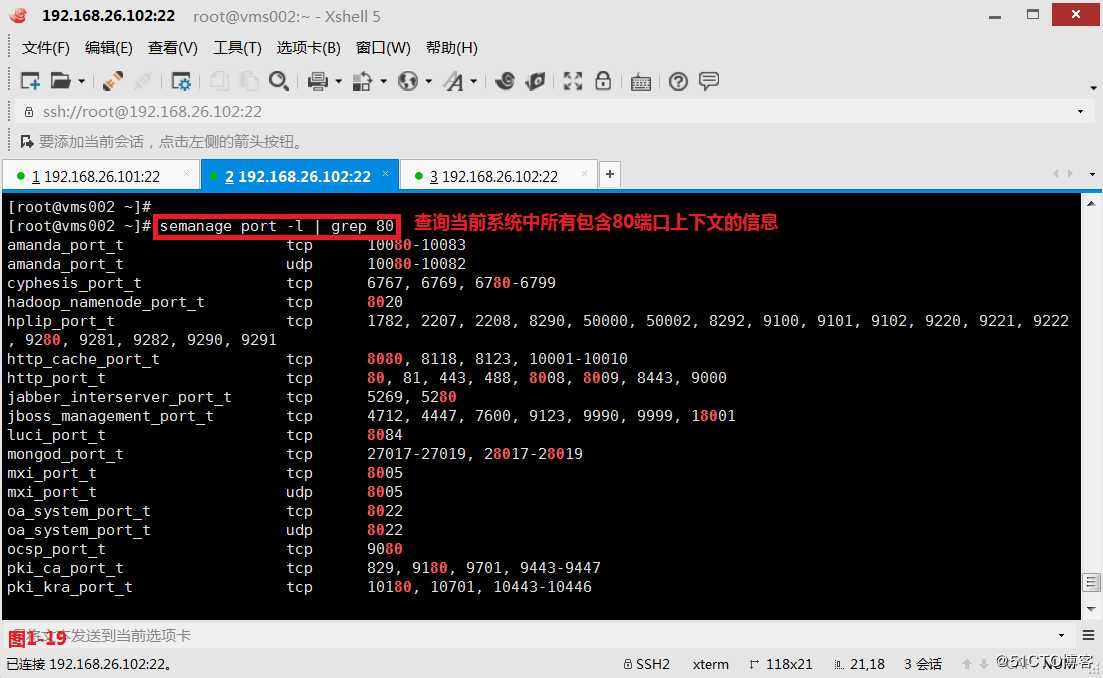
Task: Expand the Open folder dropdown arrow
Action: point(82,82)
